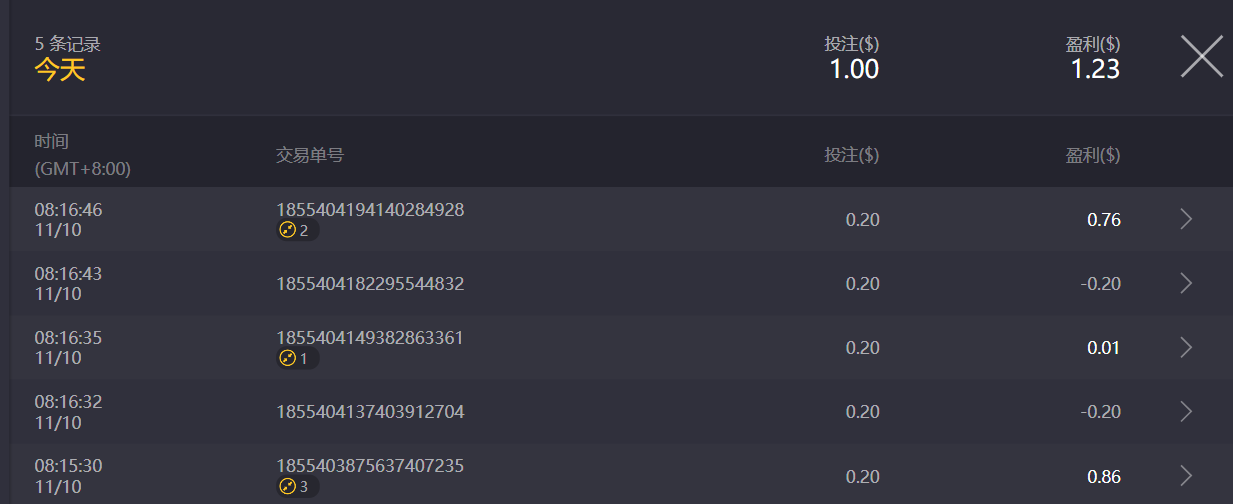Click the yellow badge icon labeled 2

coord(288,231)
